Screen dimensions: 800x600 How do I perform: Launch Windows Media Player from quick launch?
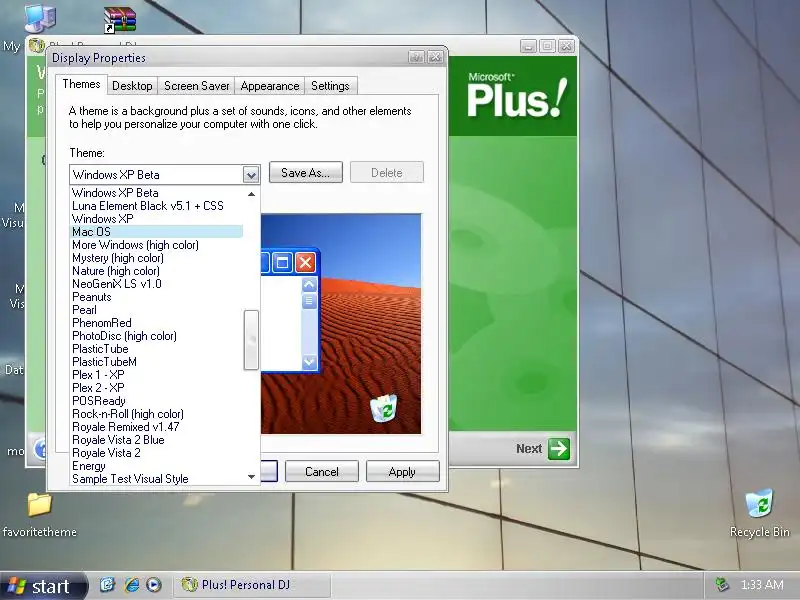click(x=154, y=585)
